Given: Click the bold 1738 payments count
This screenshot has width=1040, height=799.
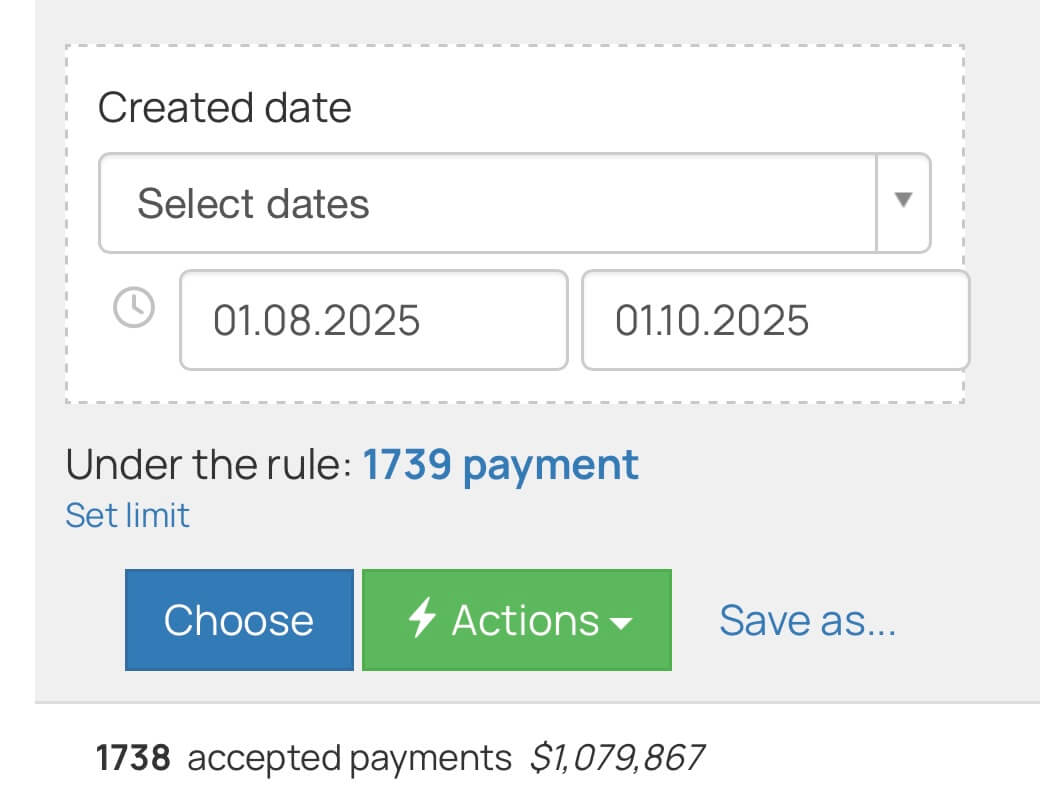Looking at the screenshot, I should click(133, 758).
